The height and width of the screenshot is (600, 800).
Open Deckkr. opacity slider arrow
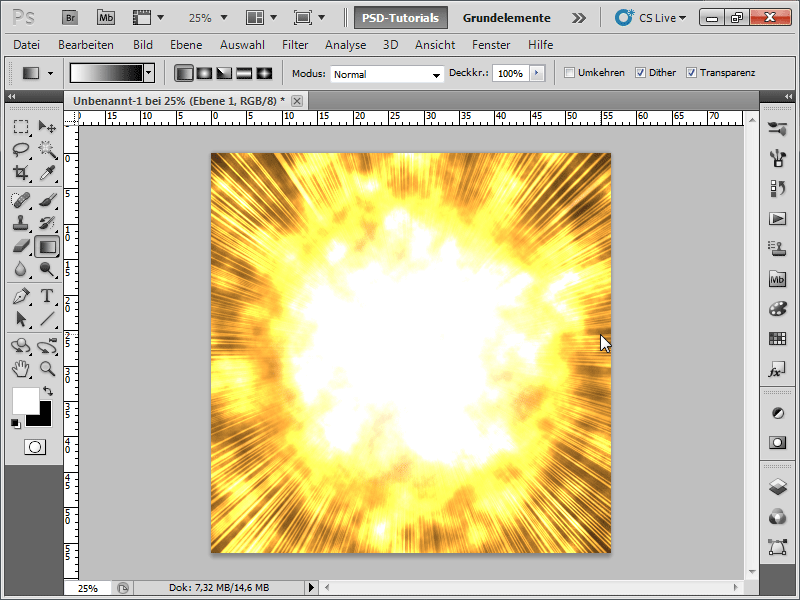coord(537,73)
